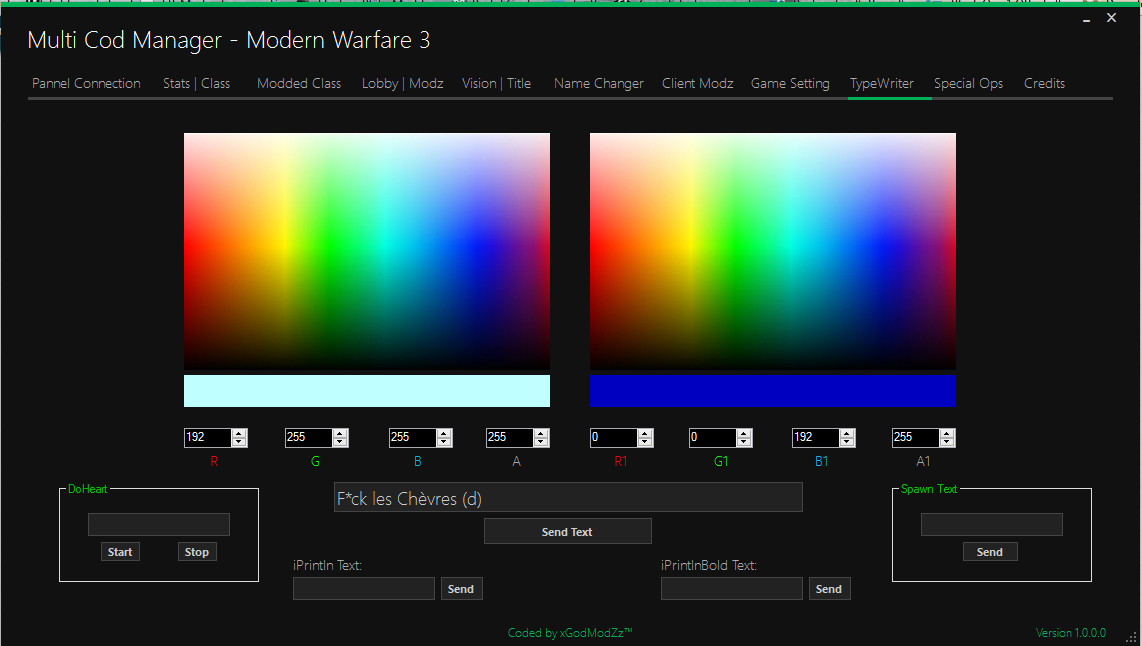Open the Modded Class tab
This screenshot has width=1142, height=646.
(x=299, y=84)
